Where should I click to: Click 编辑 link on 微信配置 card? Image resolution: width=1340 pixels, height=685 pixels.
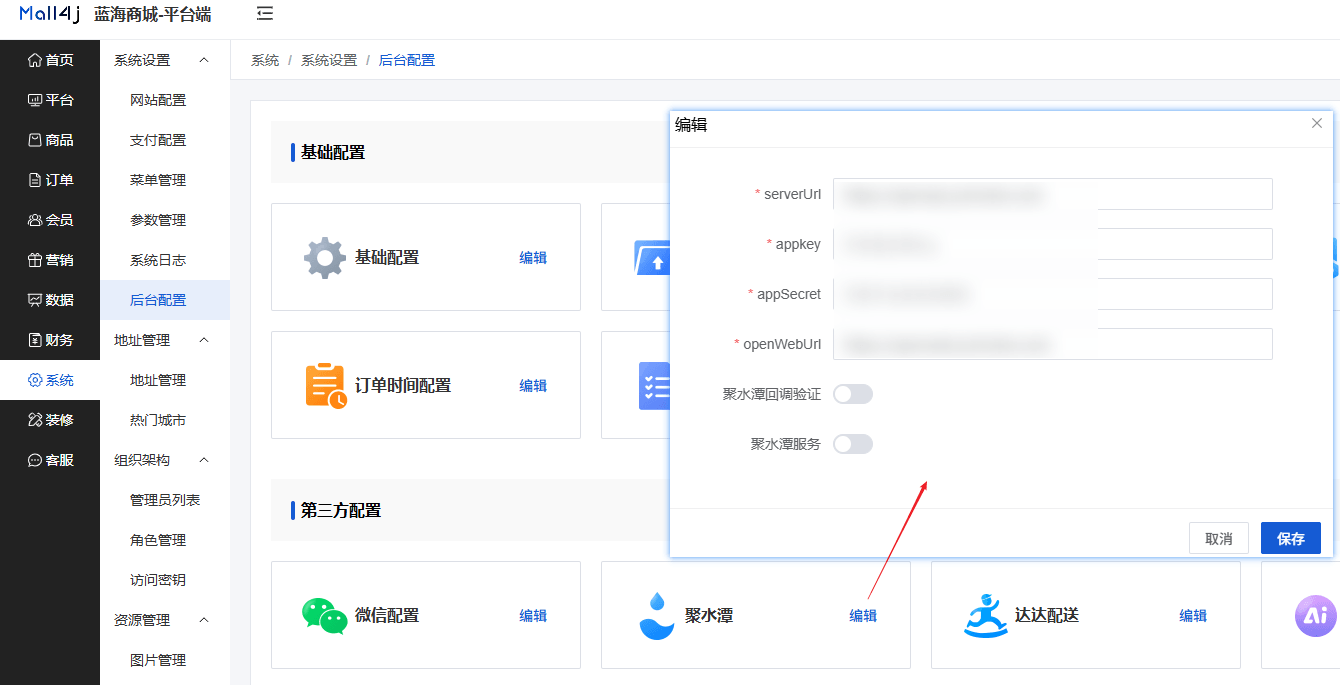coord(533,616)
